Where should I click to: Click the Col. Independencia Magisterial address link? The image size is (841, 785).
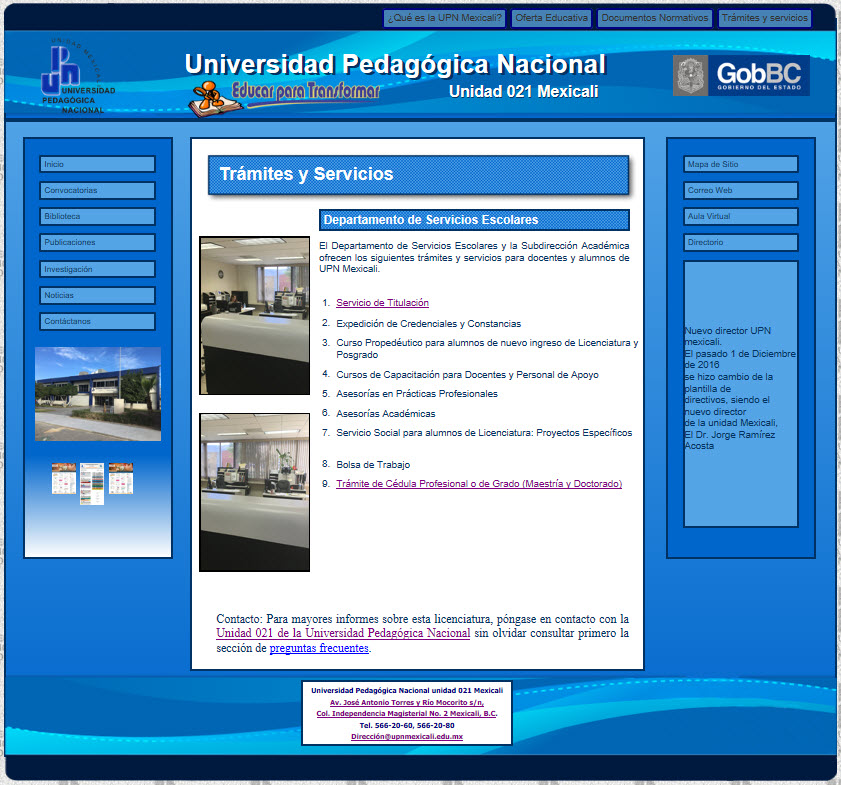[407, 714]
